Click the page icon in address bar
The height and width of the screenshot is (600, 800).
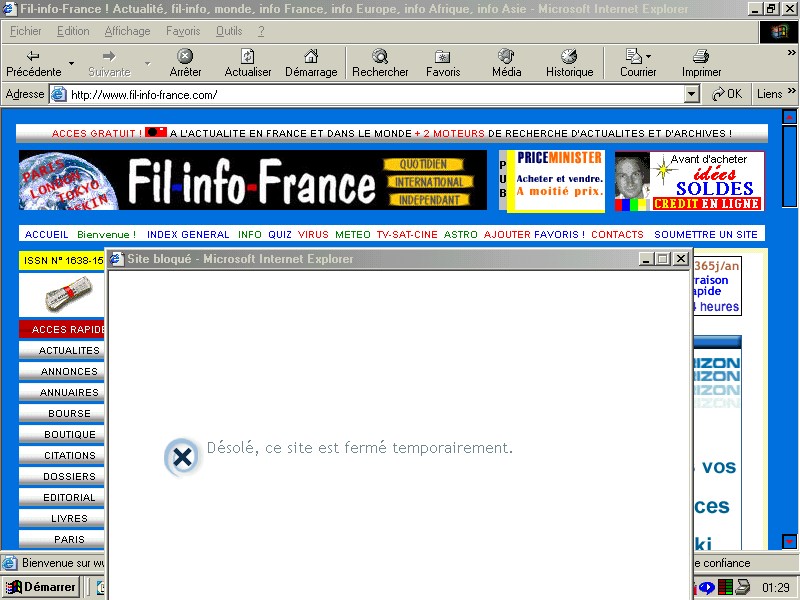click(x=59, y=94)
